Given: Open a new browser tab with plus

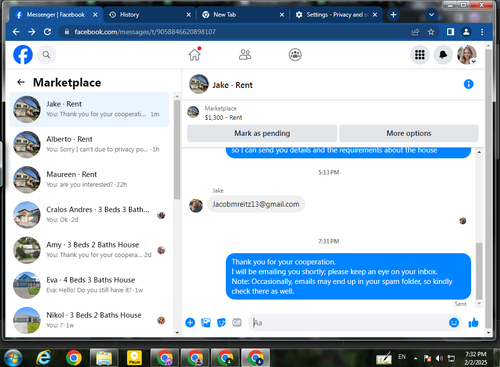Looking at the screenshot, I should coord(393,15).
